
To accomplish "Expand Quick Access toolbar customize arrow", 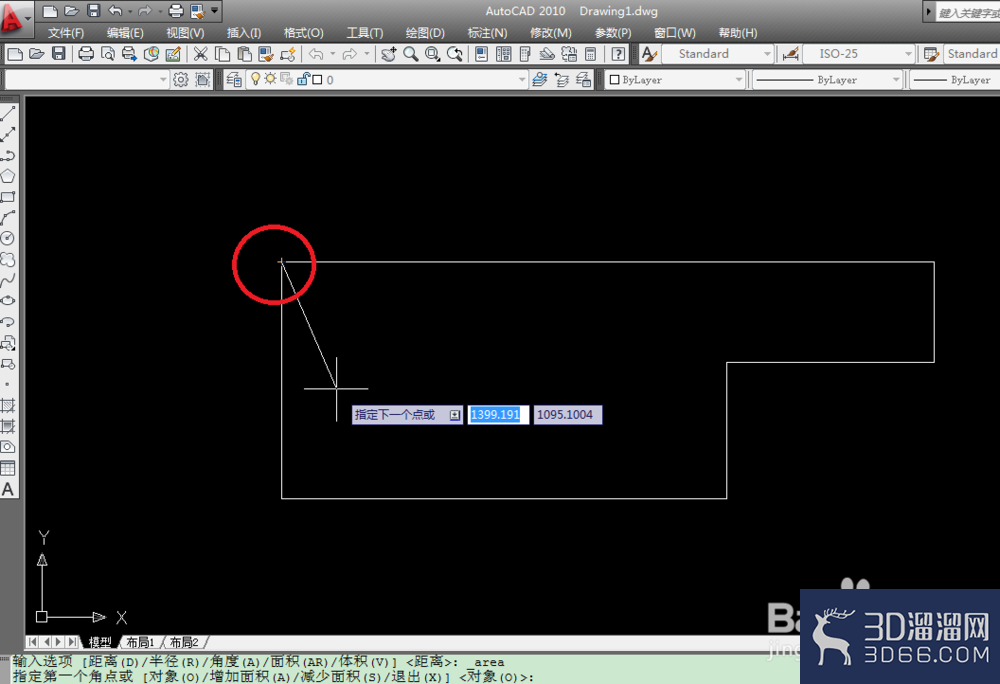I will [214, 10].
